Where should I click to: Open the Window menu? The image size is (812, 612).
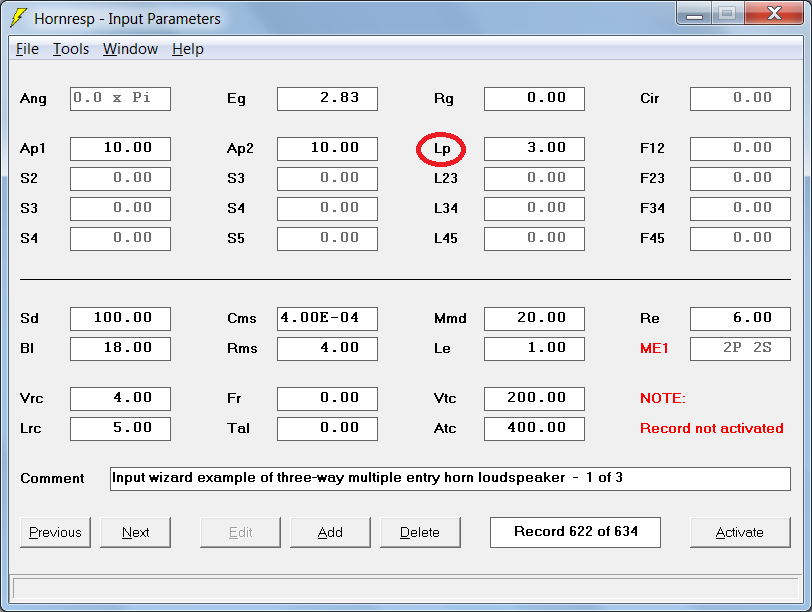click(x=130, y=49)
